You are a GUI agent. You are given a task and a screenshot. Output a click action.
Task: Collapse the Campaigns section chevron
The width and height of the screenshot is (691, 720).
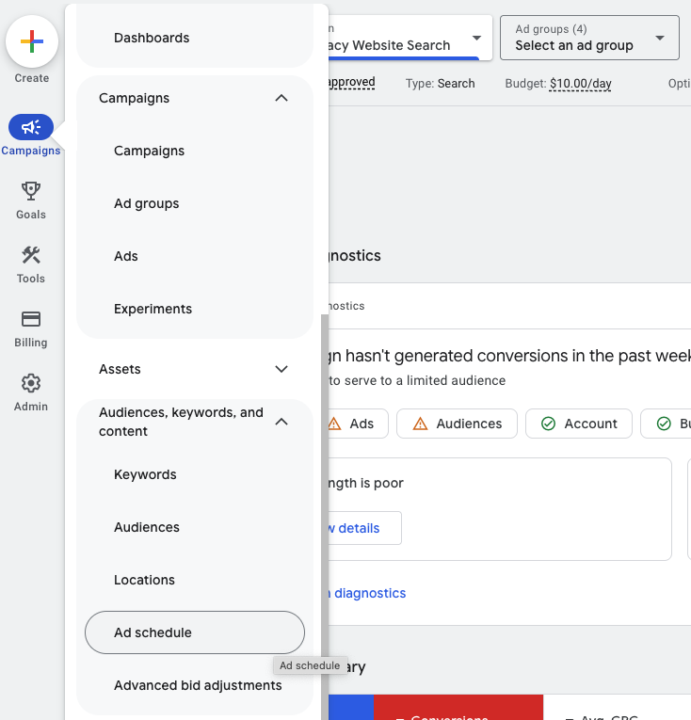coord(281,98)
